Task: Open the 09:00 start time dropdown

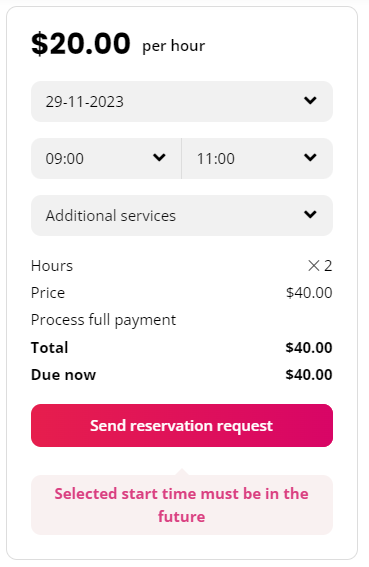Action: (106, 158)
